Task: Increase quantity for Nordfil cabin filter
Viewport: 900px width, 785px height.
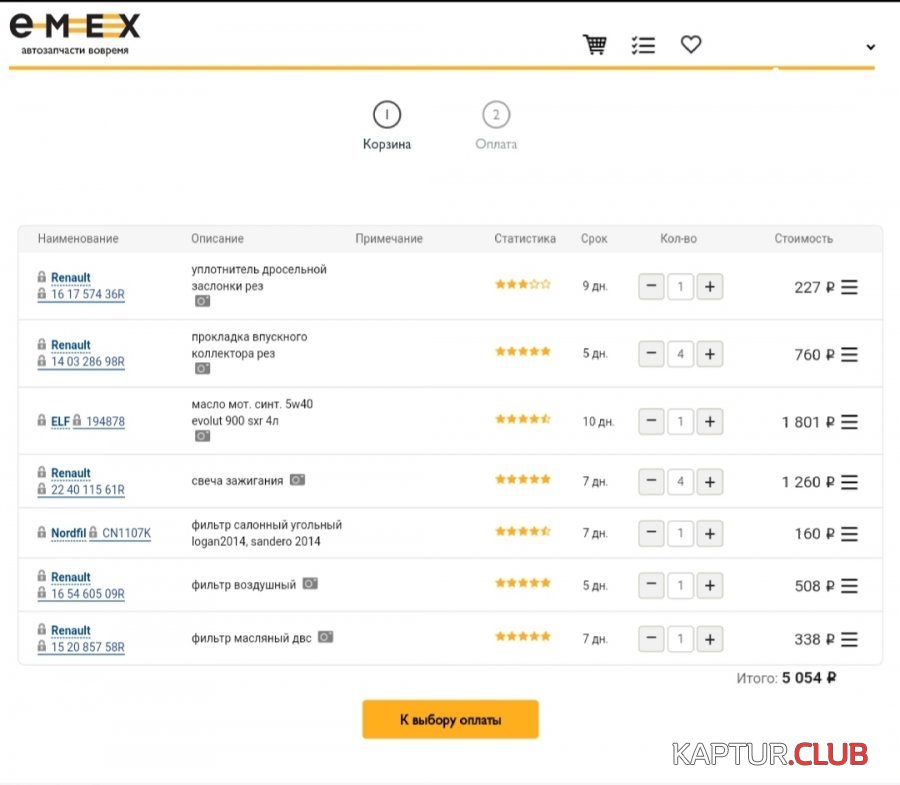Action: 709,534
